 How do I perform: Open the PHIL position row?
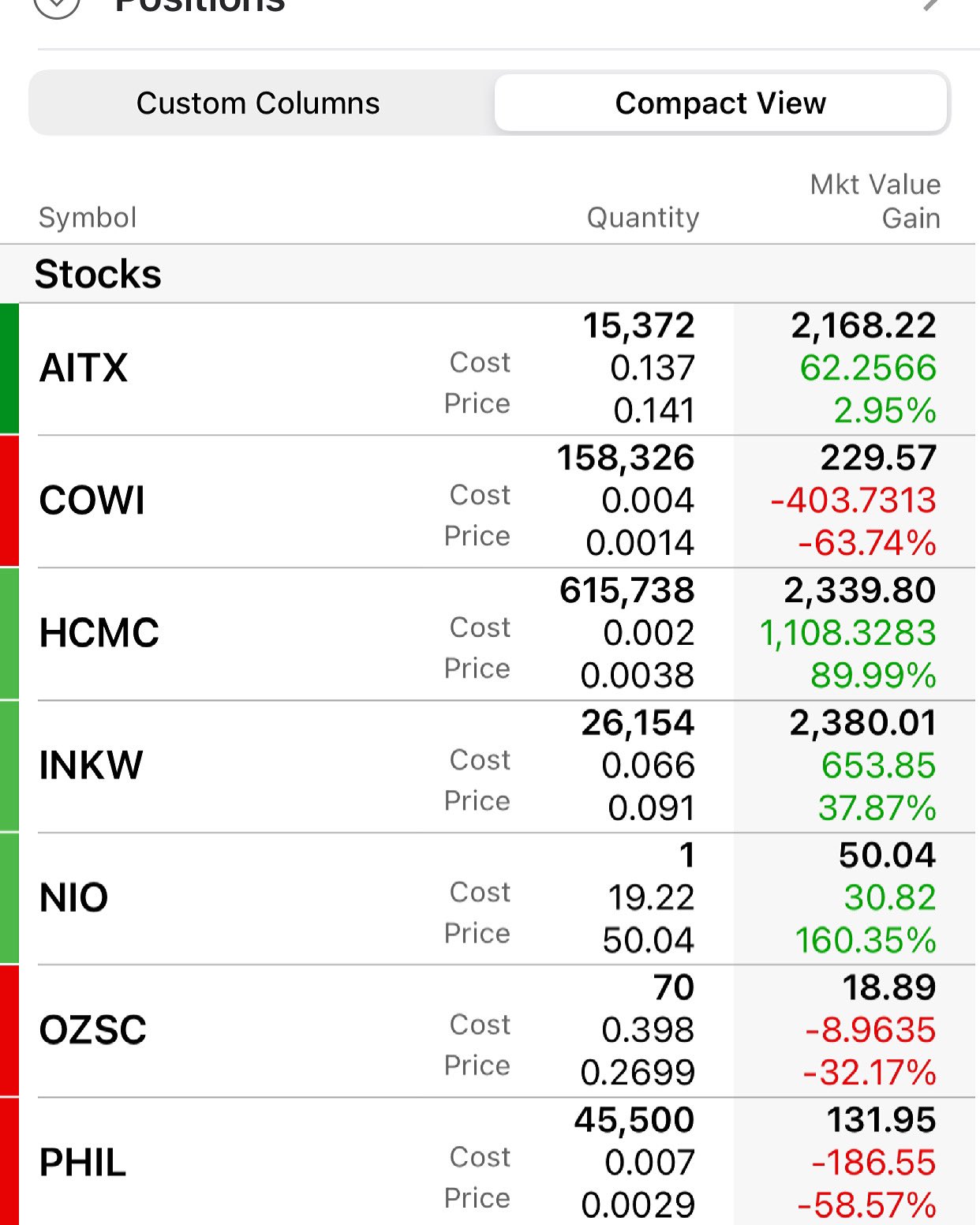488,1162
